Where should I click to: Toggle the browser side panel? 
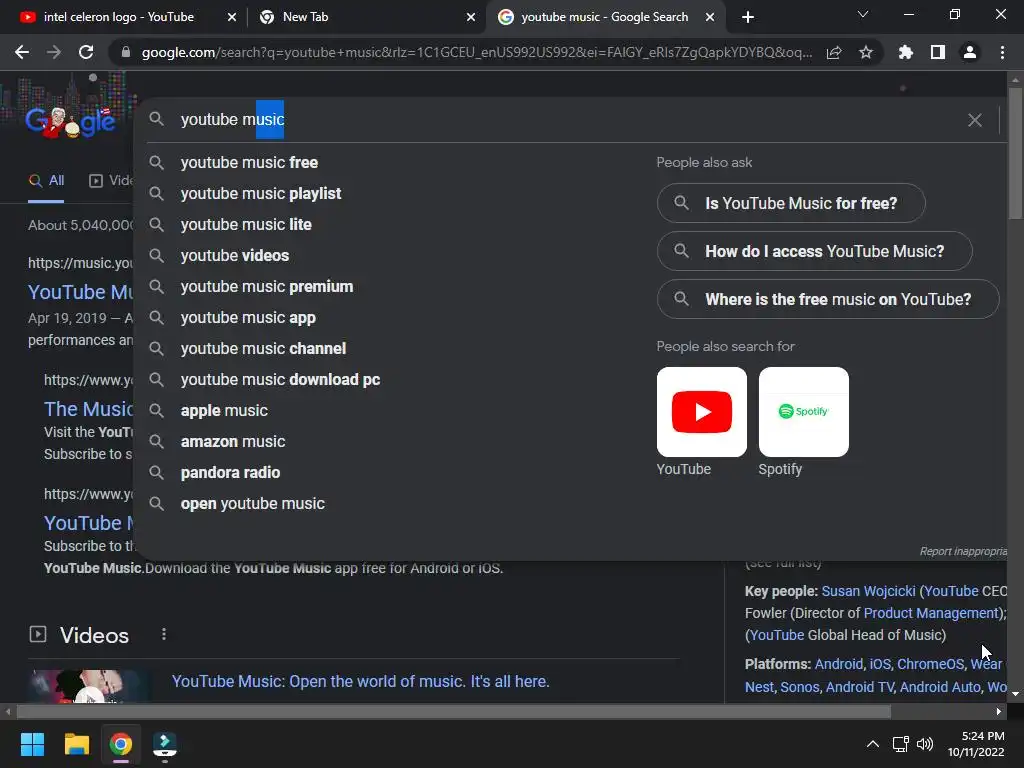938,52
